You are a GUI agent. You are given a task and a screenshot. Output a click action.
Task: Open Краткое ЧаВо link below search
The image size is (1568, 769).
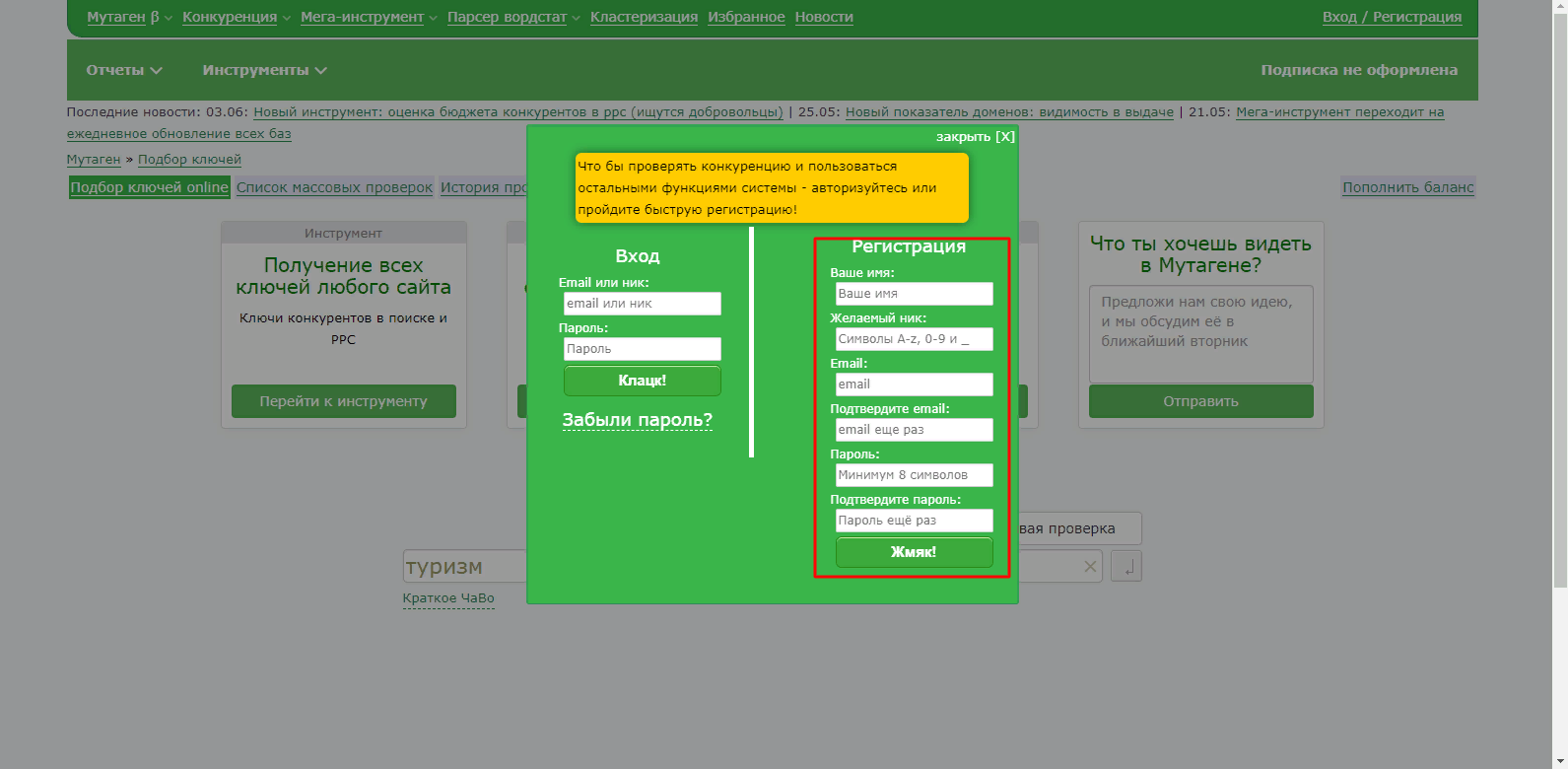coord(448,598)
